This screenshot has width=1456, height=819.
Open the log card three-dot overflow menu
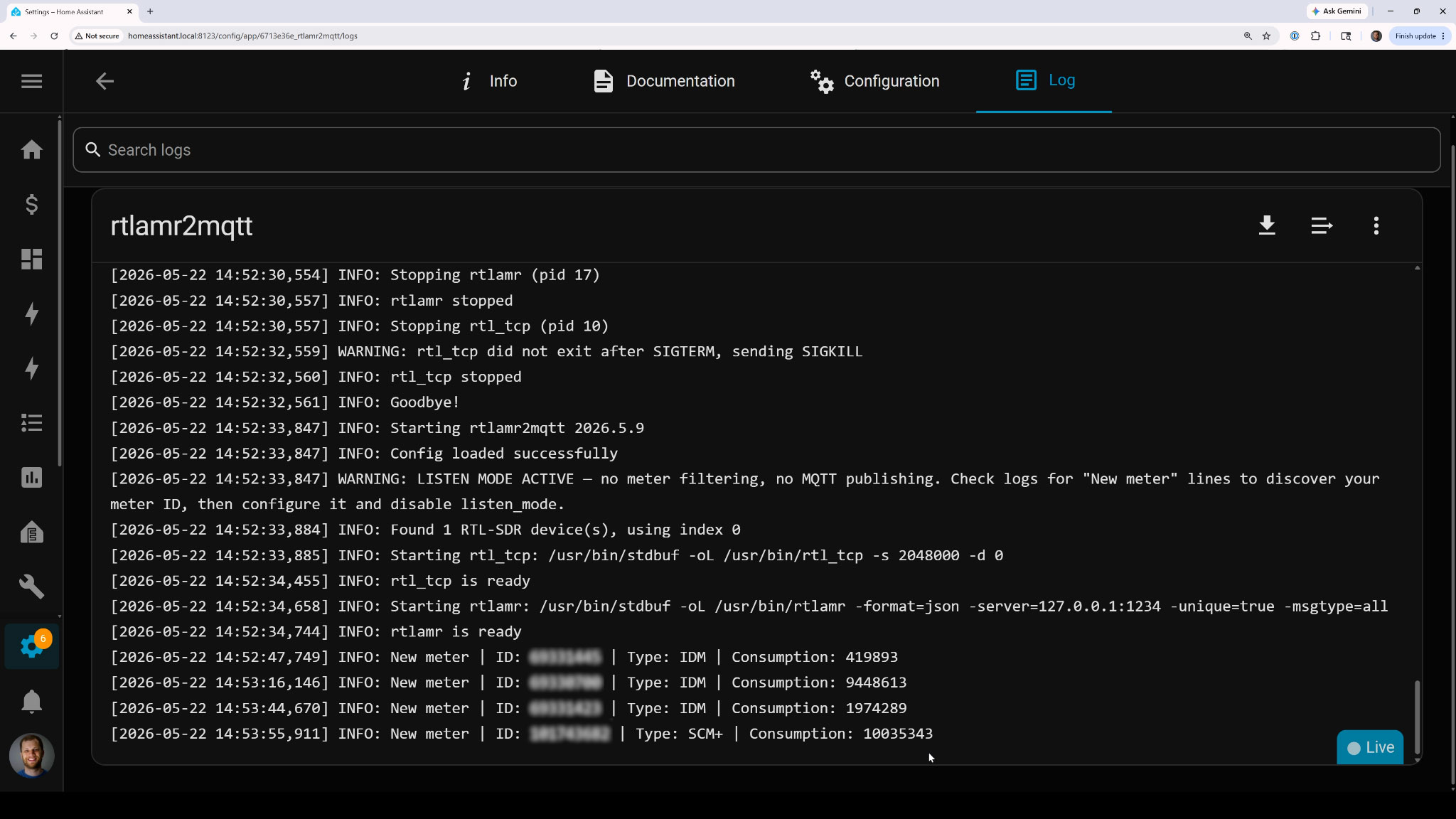[1376, 226]
